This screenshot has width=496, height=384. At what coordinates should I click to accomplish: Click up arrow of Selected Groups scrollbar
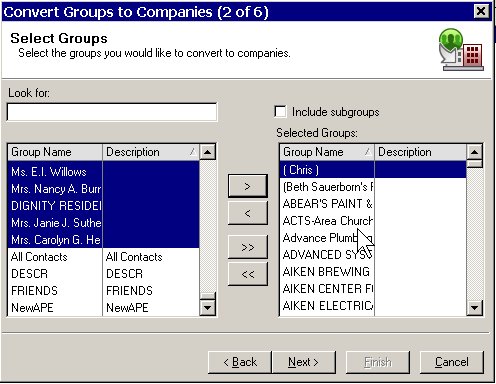point(474,152)
